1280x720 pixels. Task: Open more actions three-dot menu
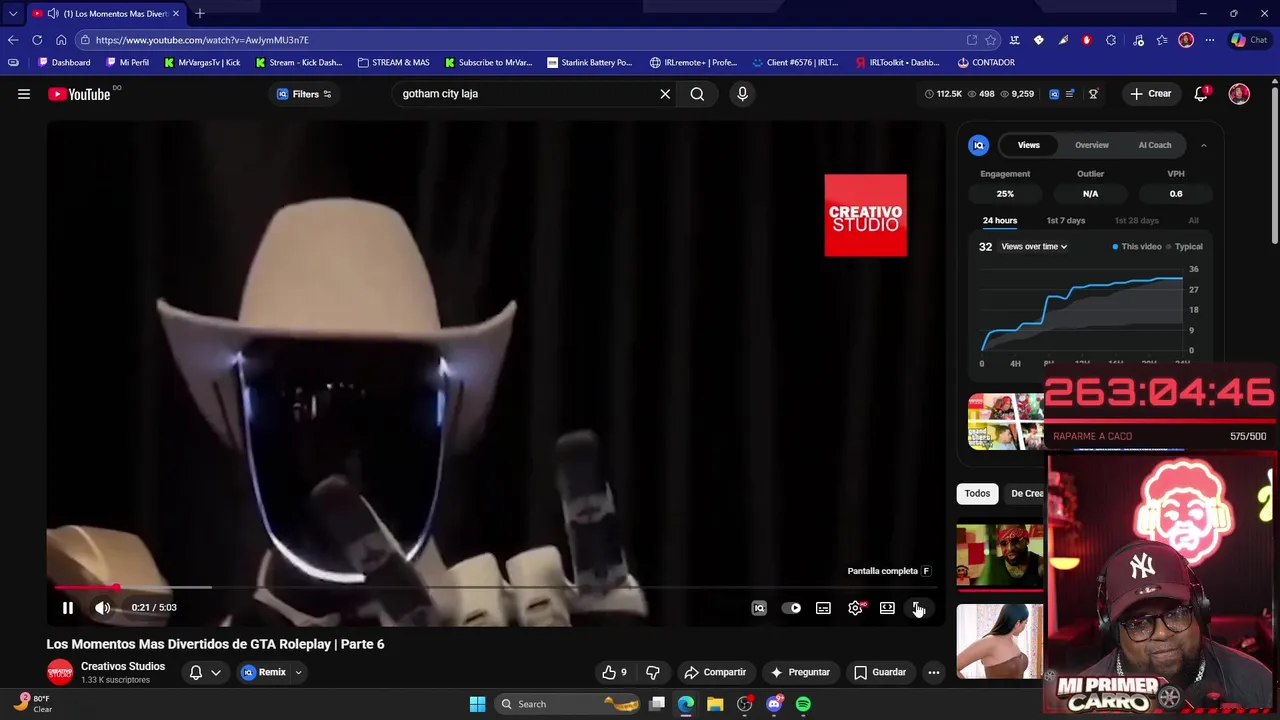[x=933, y=672]
